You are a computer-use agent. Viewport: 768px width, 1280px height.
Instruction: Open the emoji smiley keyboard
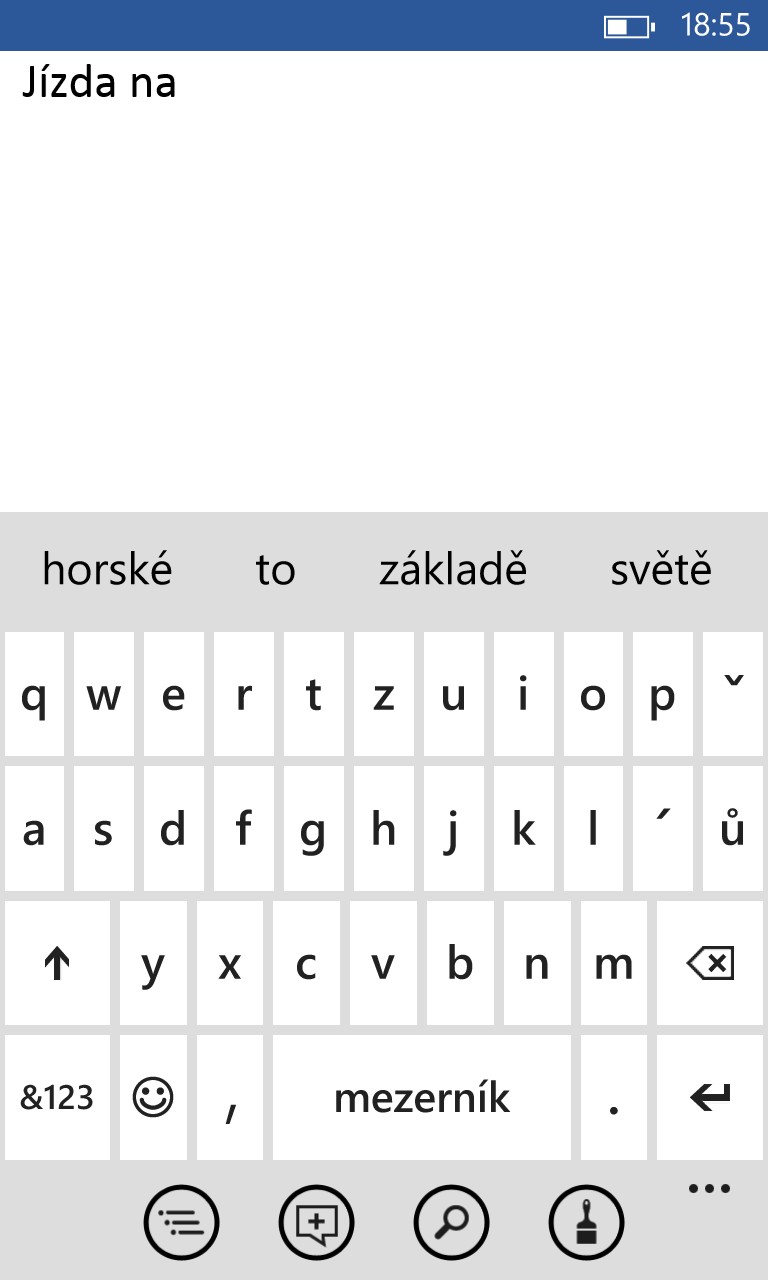[153, 1097]
